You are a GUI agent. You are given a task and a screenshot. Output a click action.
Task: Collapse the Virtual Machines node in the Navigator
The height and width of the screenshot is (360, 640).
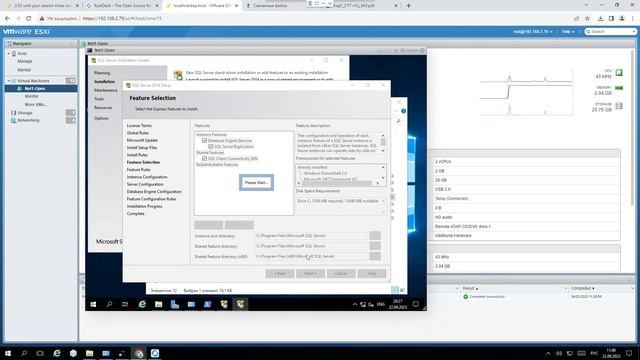click(x=9, y=81)
